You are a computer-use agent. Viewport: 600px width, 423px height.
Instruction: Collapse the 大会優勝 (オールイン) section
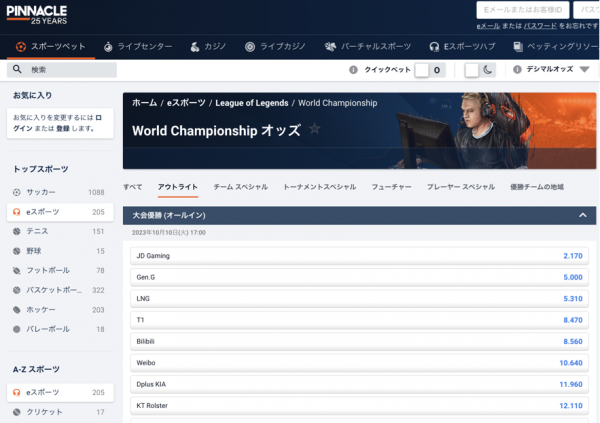(x=582, y=215)
